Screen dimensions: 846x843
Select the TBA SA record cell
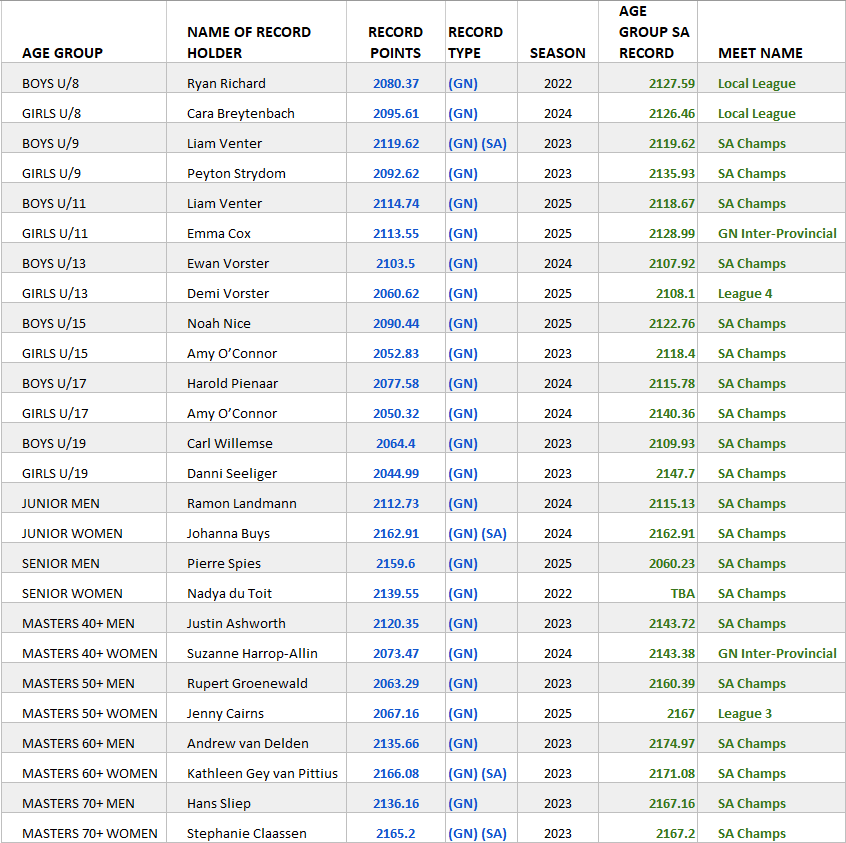point(682,594)
